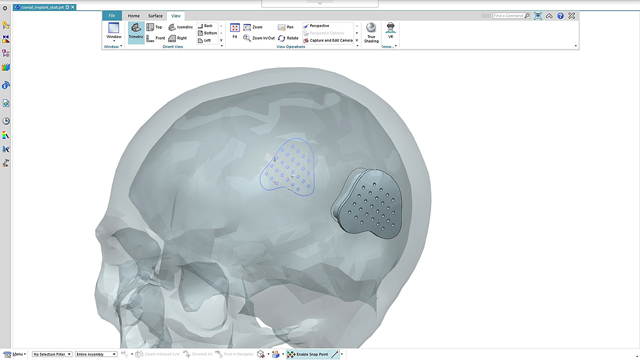Click inside Find a Command search box
640x360 pixels.
508,16
